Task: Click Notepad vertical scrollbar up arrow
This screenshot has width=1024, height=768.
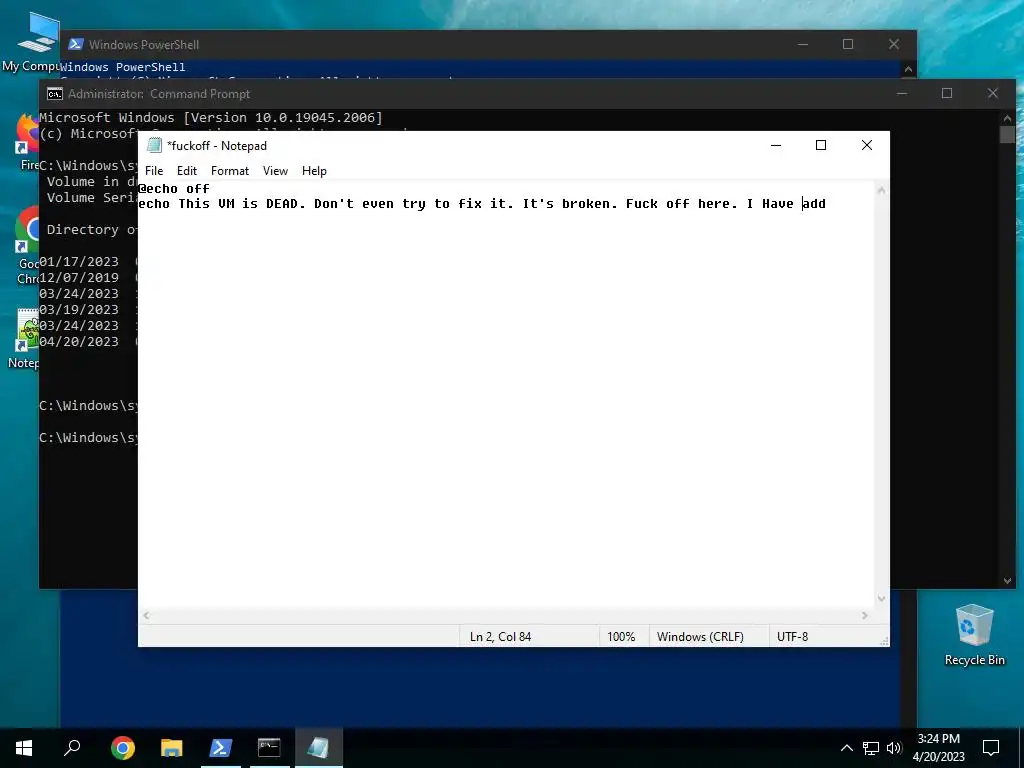Action: coord(881,190)
